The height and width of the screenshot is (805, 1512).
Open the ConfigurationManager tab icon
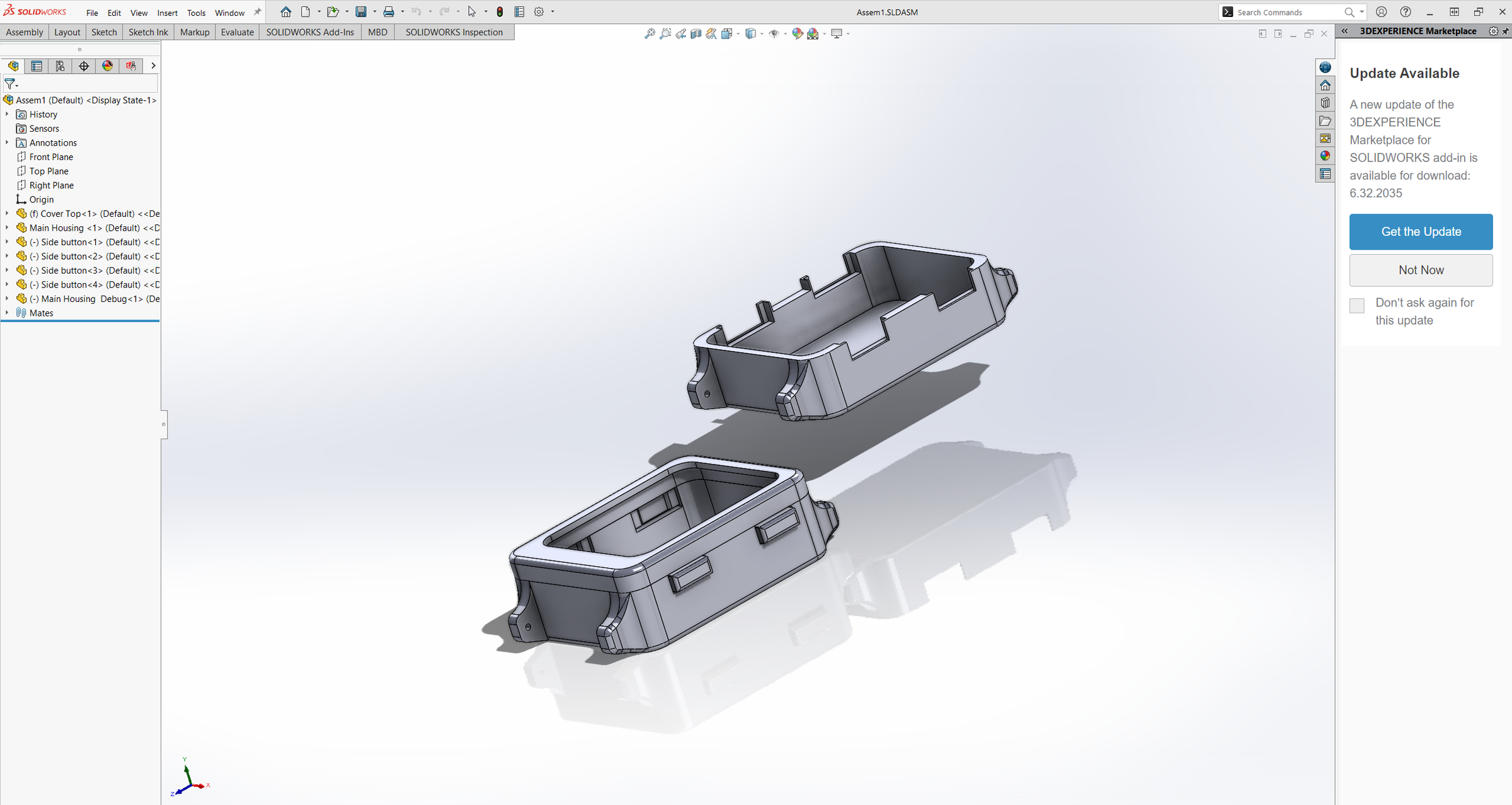tap(60, 66)
